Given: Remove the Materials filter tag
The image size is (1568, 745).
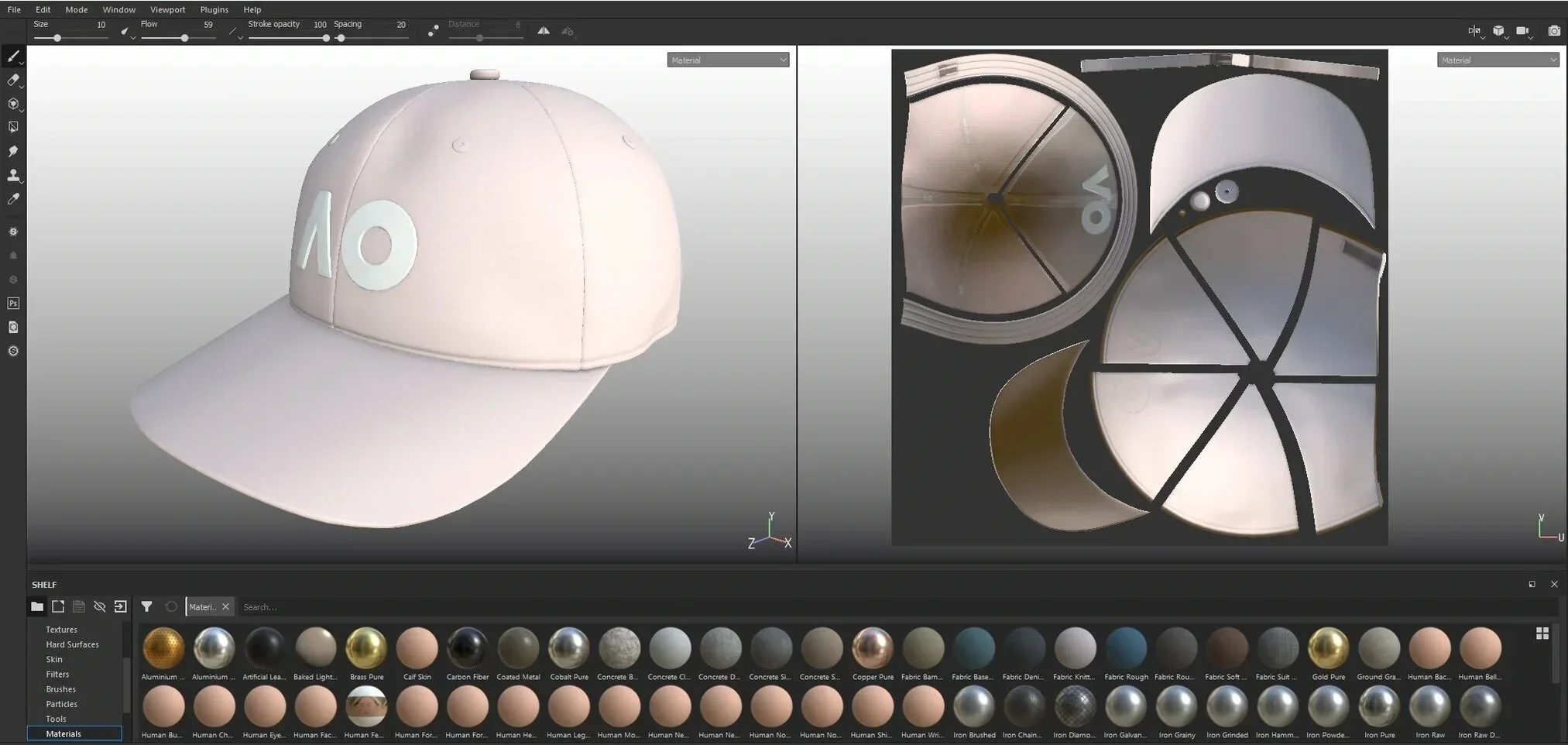Looking at the screenshot, I should click(x=225, y=606).
